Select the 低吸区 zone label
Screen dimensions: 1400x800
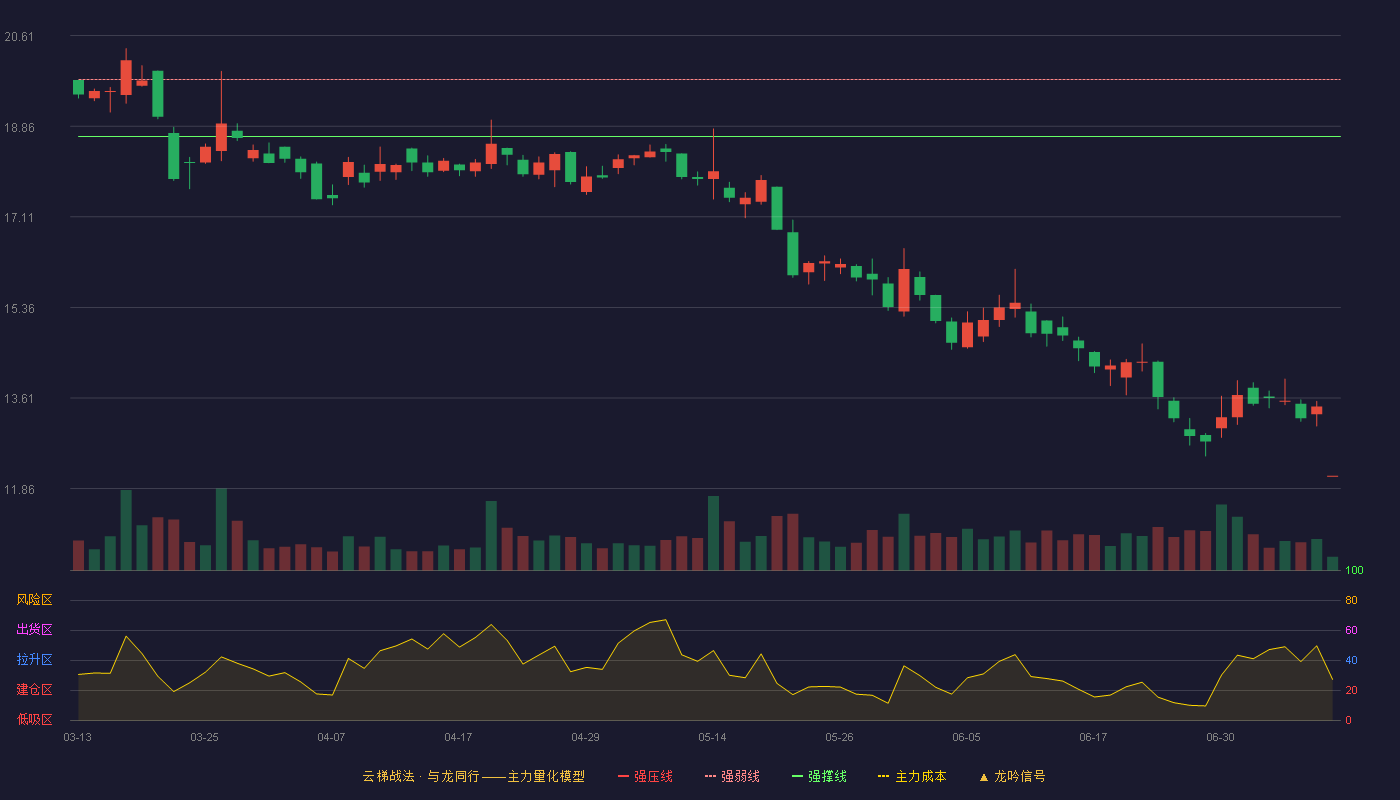(34, 720)
